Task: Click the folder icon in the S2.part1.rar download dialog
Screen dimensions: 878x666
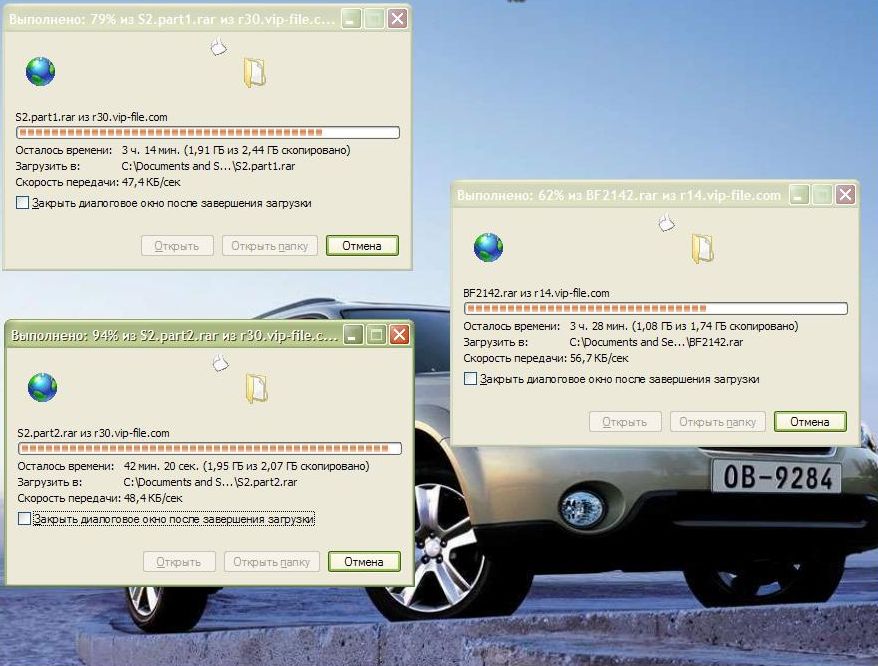Action: tap(254, 72)
